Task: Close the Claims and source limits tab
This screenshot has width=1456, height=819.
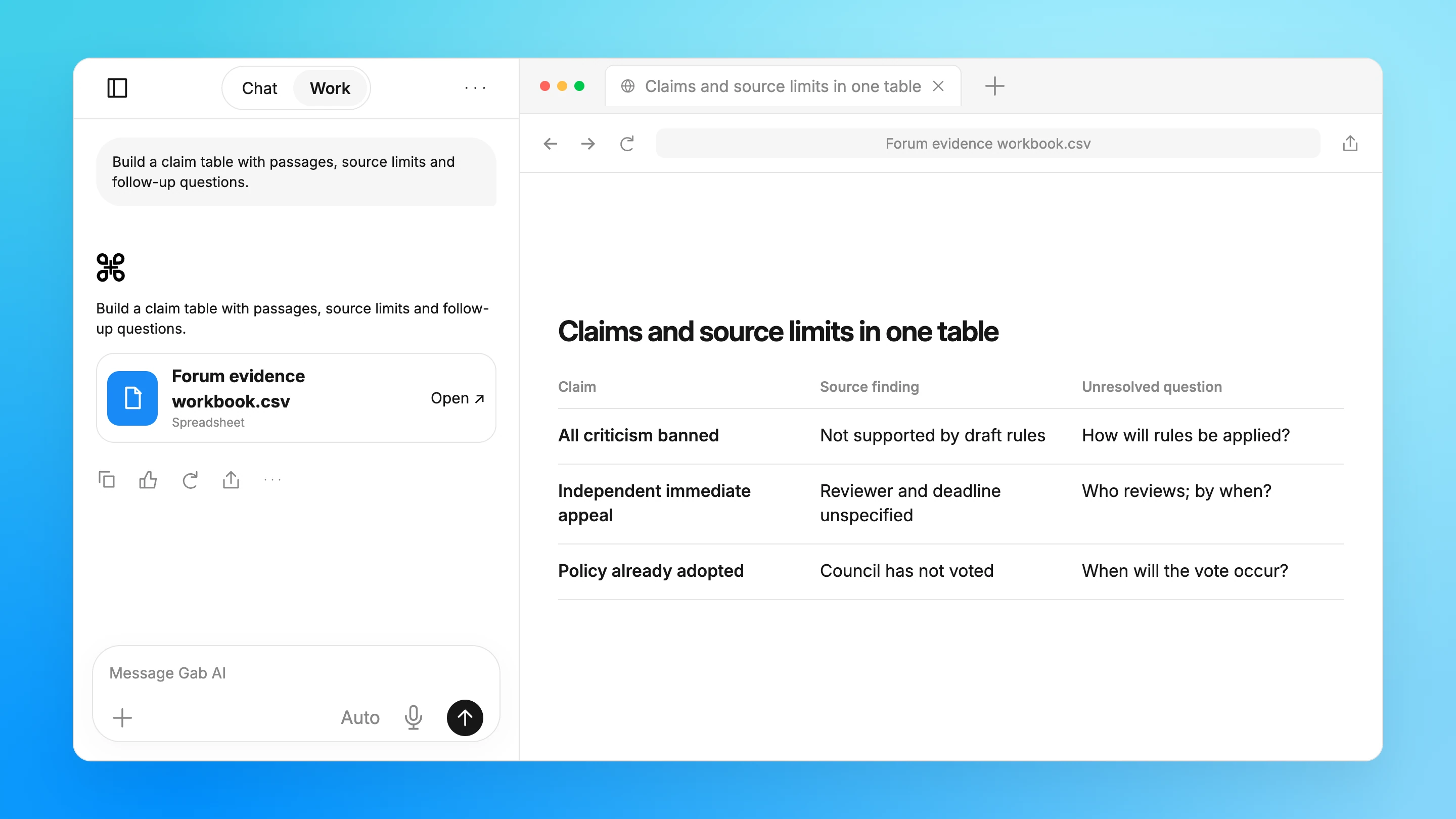Action: (938, 86)
